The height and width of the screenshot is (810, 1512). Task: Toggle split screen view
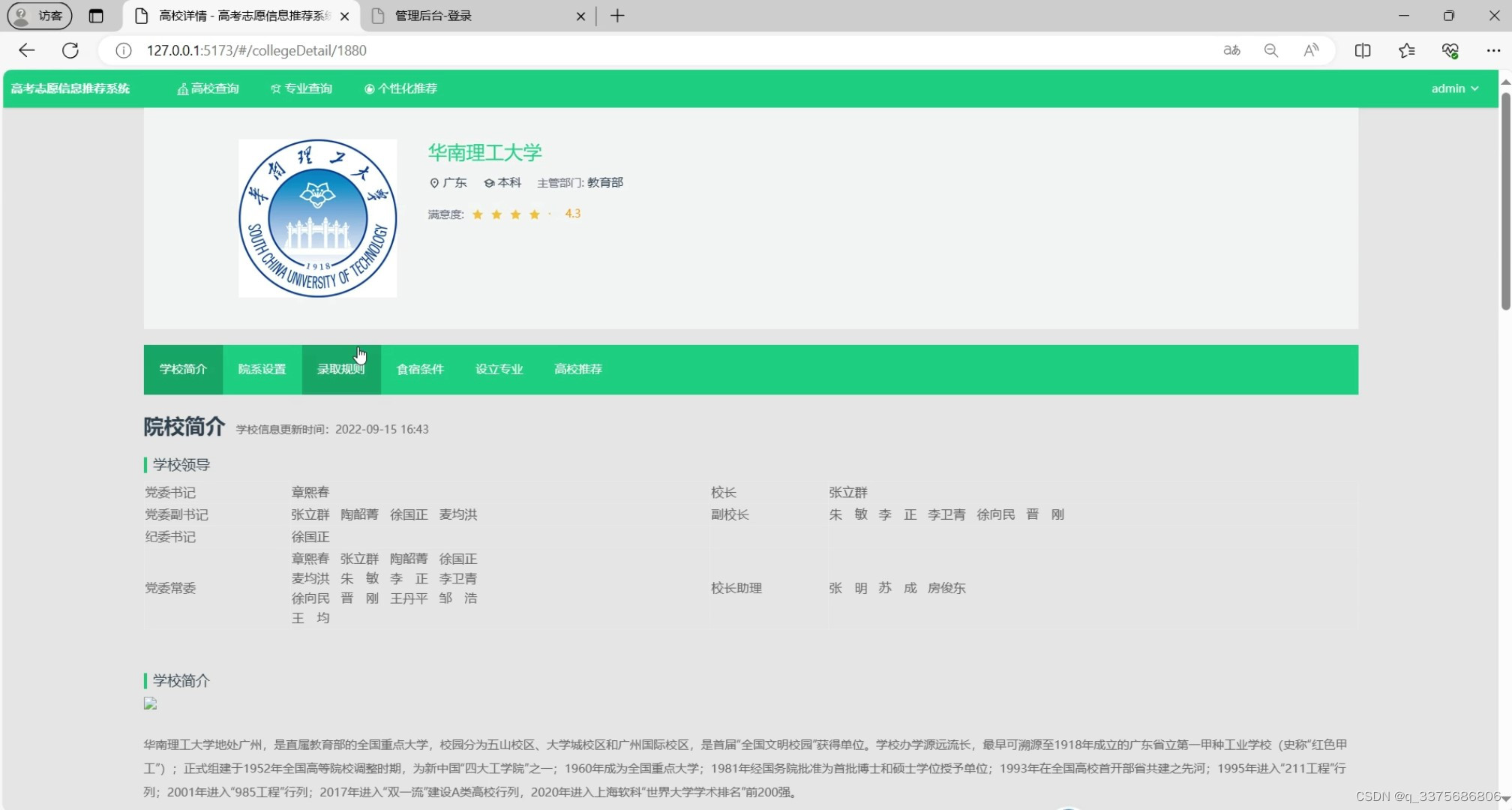point(1363,50)
